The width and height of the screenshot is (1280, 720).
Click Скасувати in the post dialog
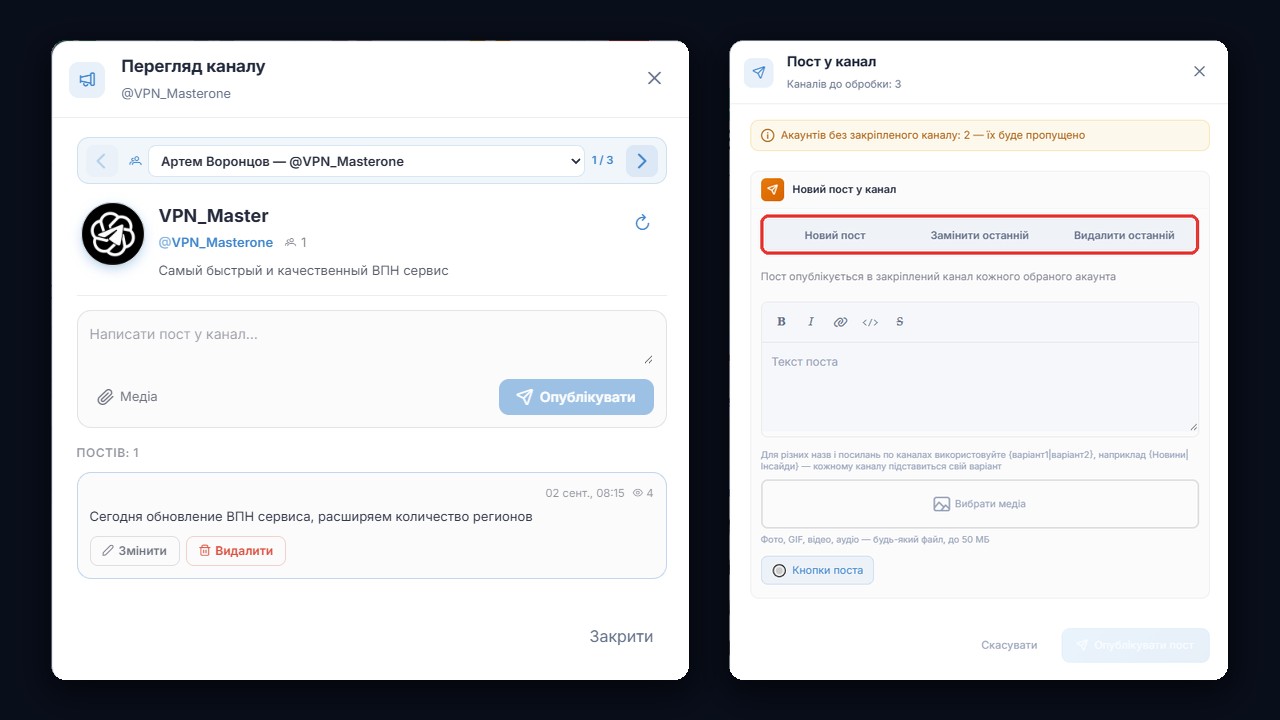pos(1009,645)
